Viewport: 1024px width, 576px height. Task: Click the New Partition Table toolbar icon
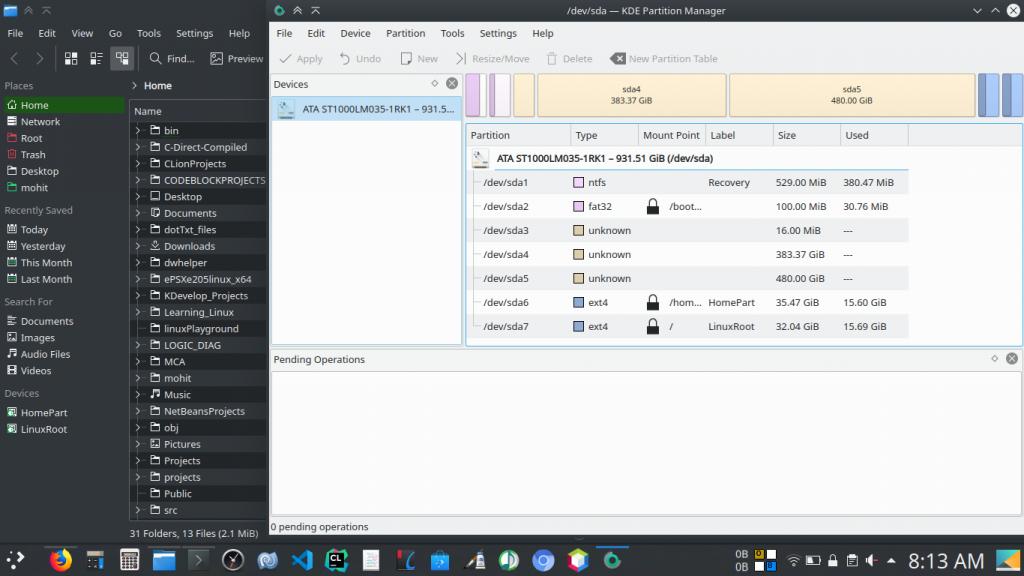pos(618,59)
